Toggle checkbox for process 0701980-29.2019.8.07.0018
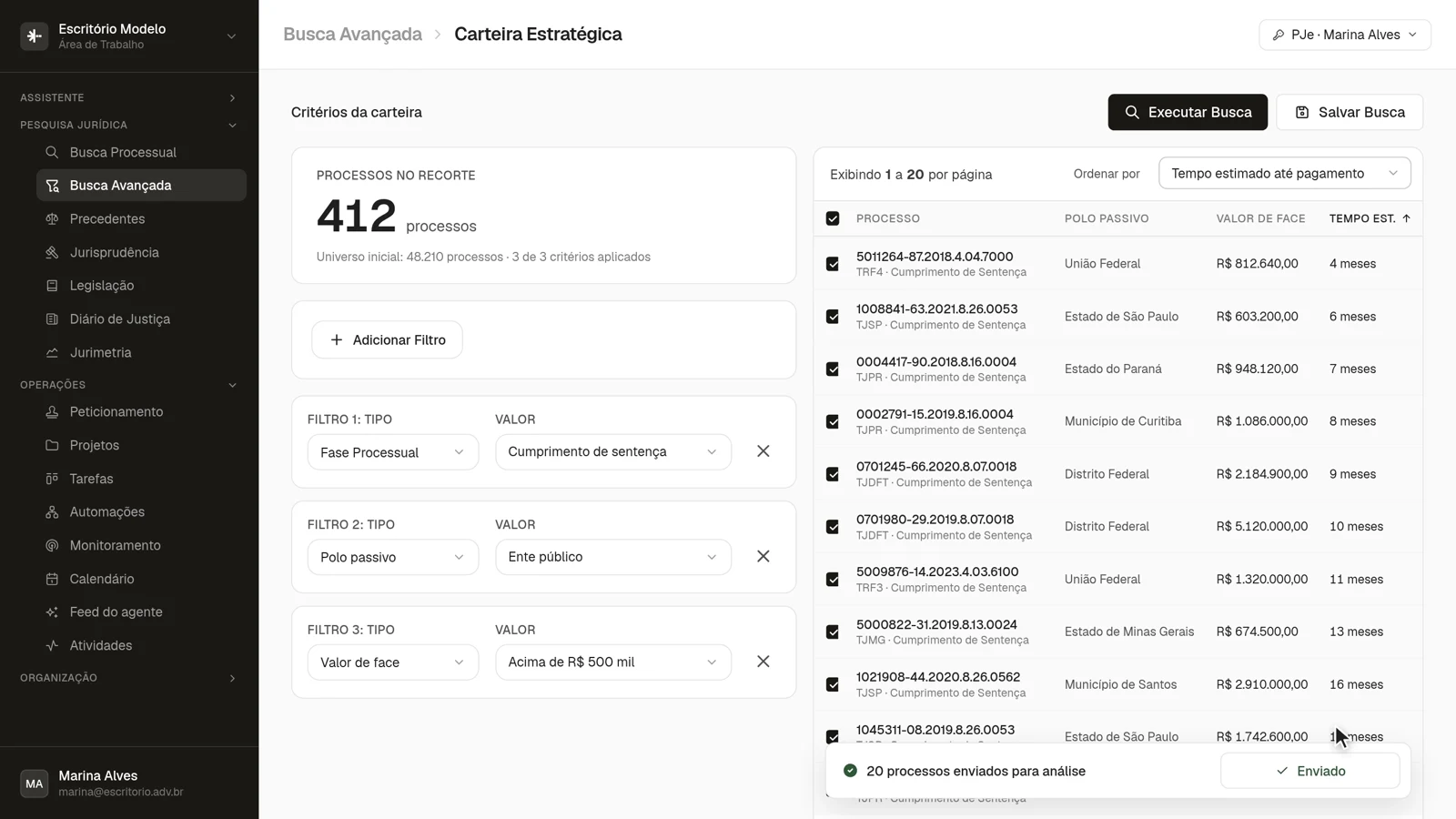This screenshot has height=819, width=1456. (833, 527)
